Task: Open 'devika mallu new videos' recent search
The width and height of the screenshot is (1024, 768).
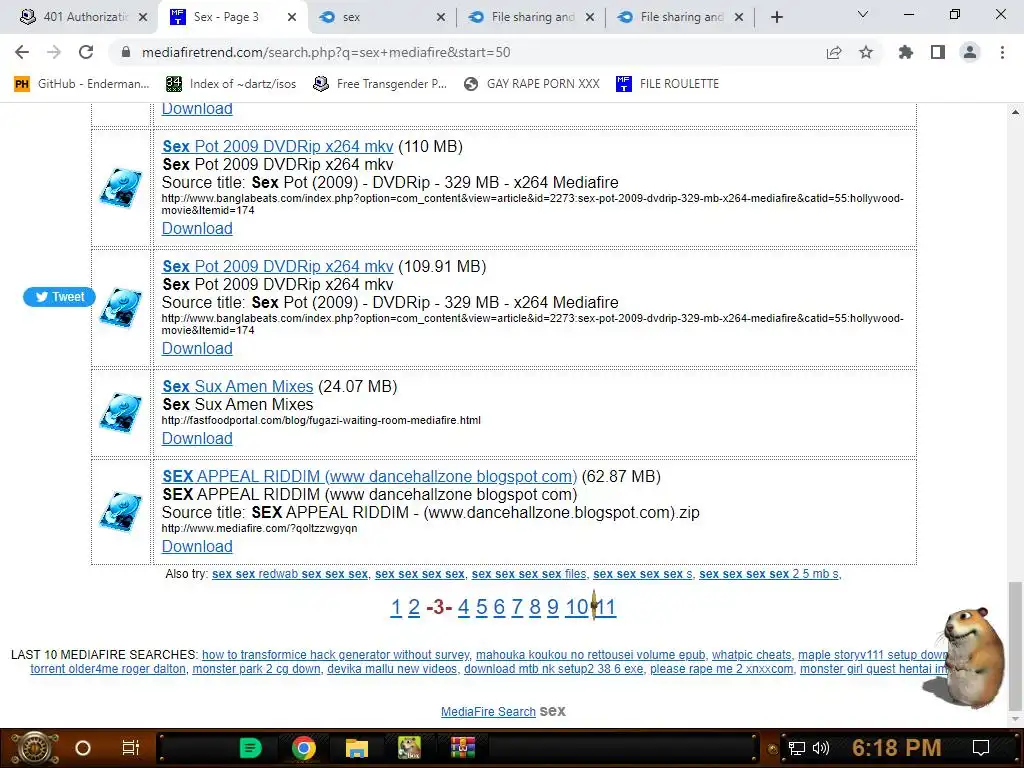Action: (392, 669)
